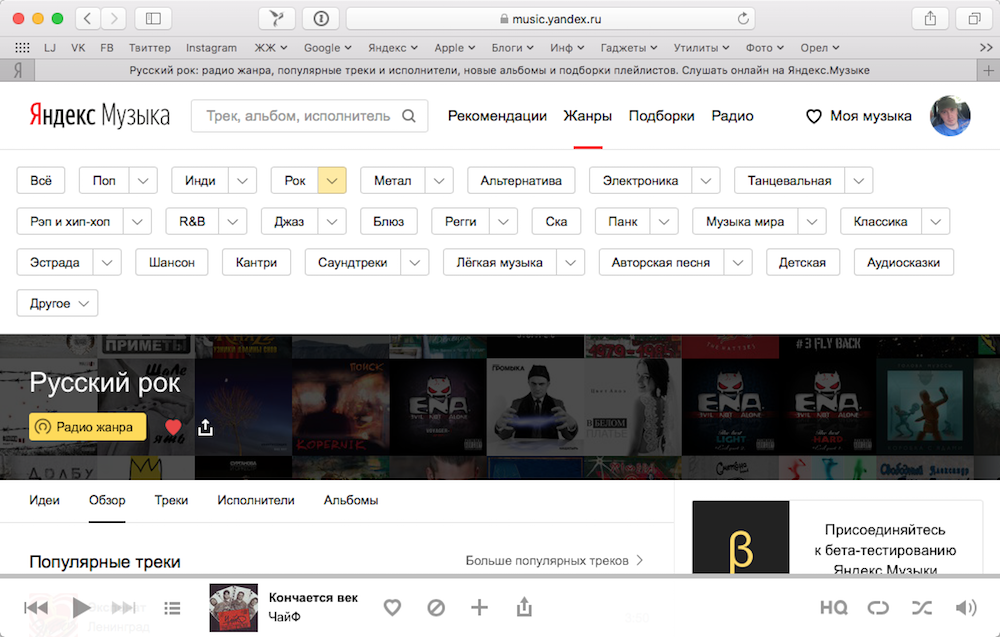Open Больше популярных треков link
Image resolution: width=1000 pixels, height=637 pixels.
(x=554, y=560)
